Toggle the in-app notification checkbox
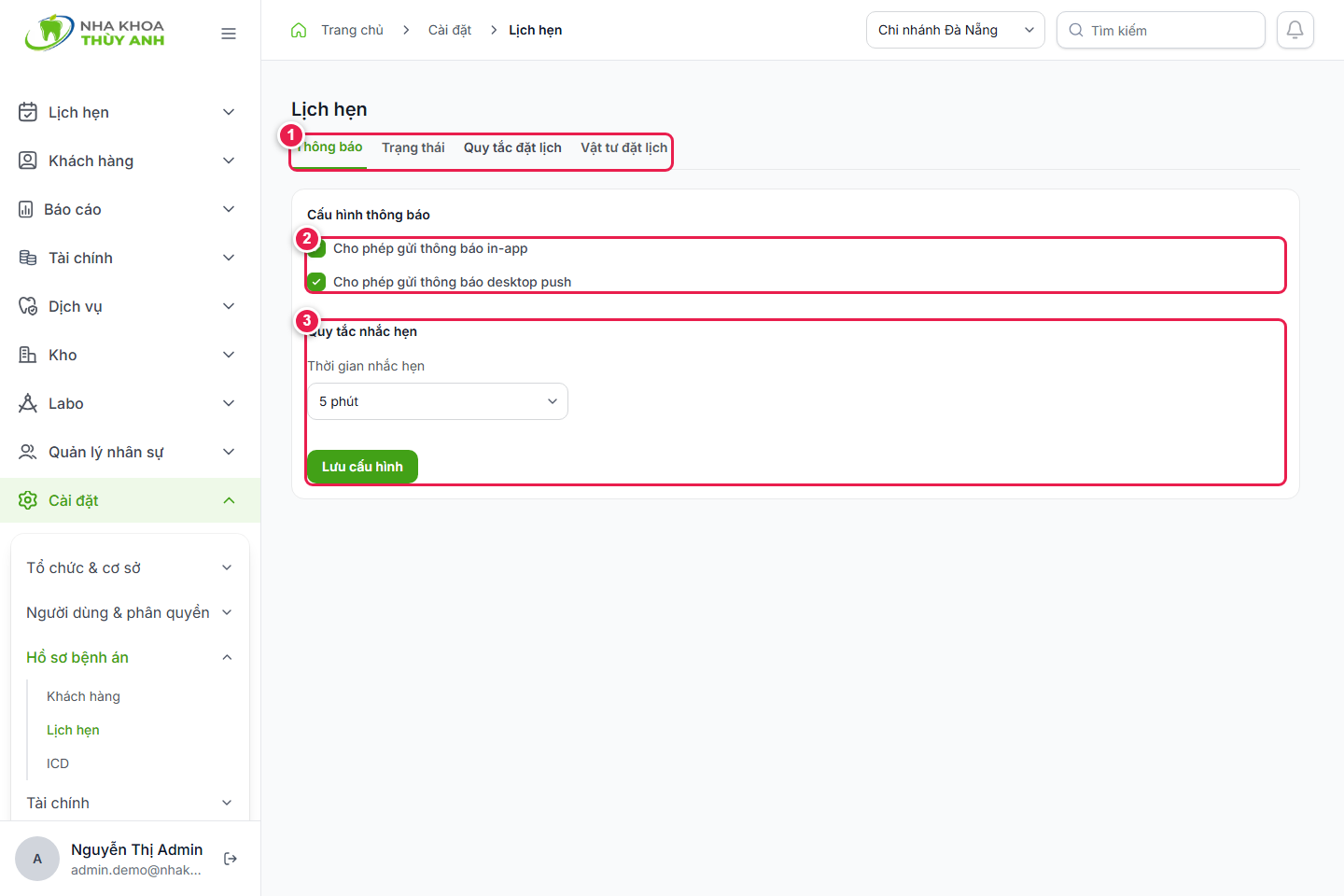This screenshot has width=1344, height=896. click(x=316, y=248)
